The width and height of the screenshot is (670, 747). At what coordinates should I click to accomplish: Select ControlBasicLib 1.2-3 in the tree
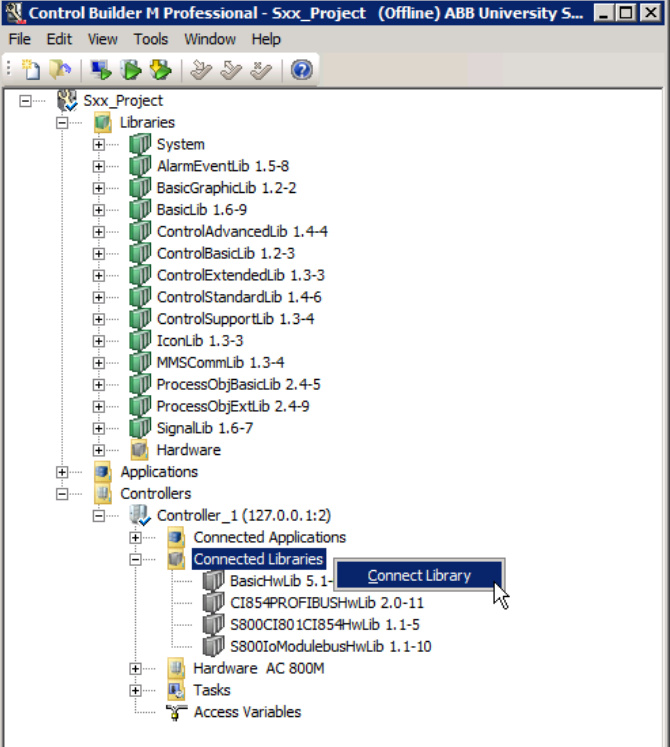tap(226, 253)
